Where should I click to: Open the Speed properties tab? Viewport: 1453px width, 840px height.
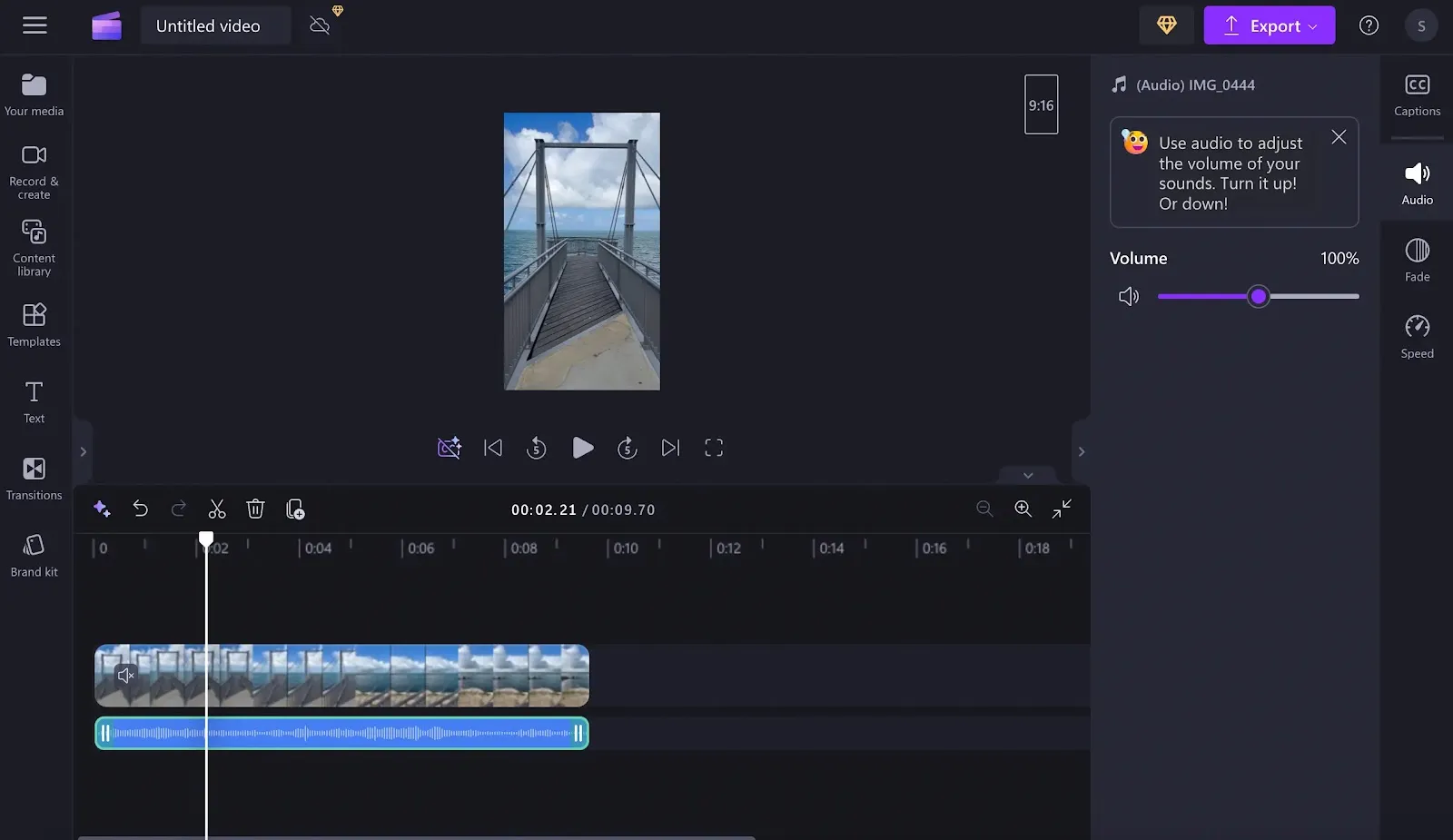(x=1418, y=337)
